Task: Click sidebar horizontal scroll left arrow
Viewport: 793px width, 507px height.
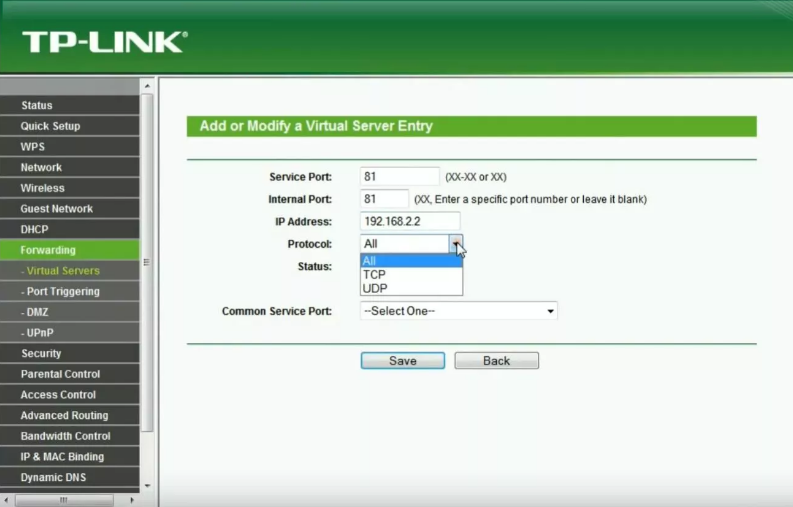Action: [x=6, y=500]
